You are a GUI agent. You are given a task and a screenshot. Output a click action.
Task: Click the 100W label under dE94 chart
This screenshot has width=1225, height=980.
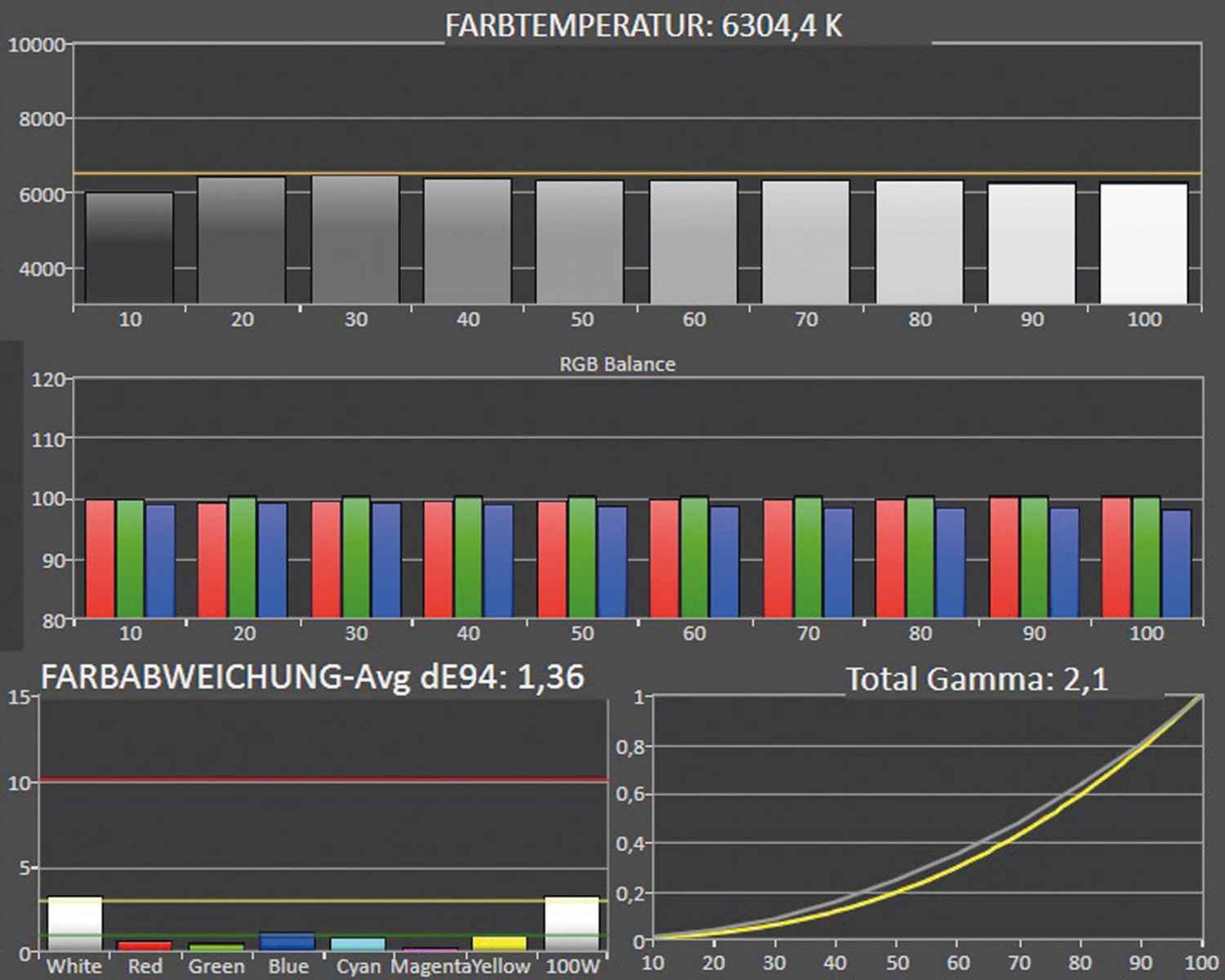(x=572, y=966)
